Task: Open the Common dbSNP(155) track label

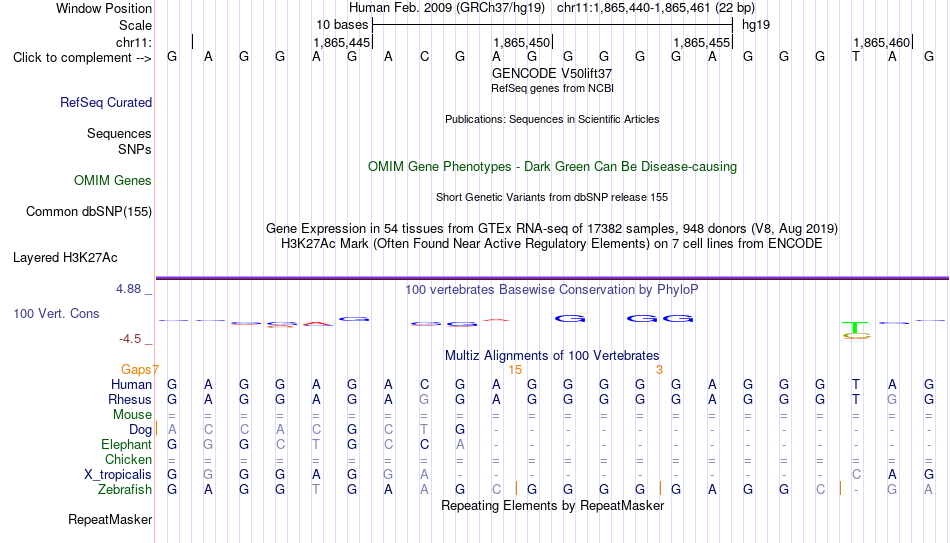Action: [x=88, y=212]
